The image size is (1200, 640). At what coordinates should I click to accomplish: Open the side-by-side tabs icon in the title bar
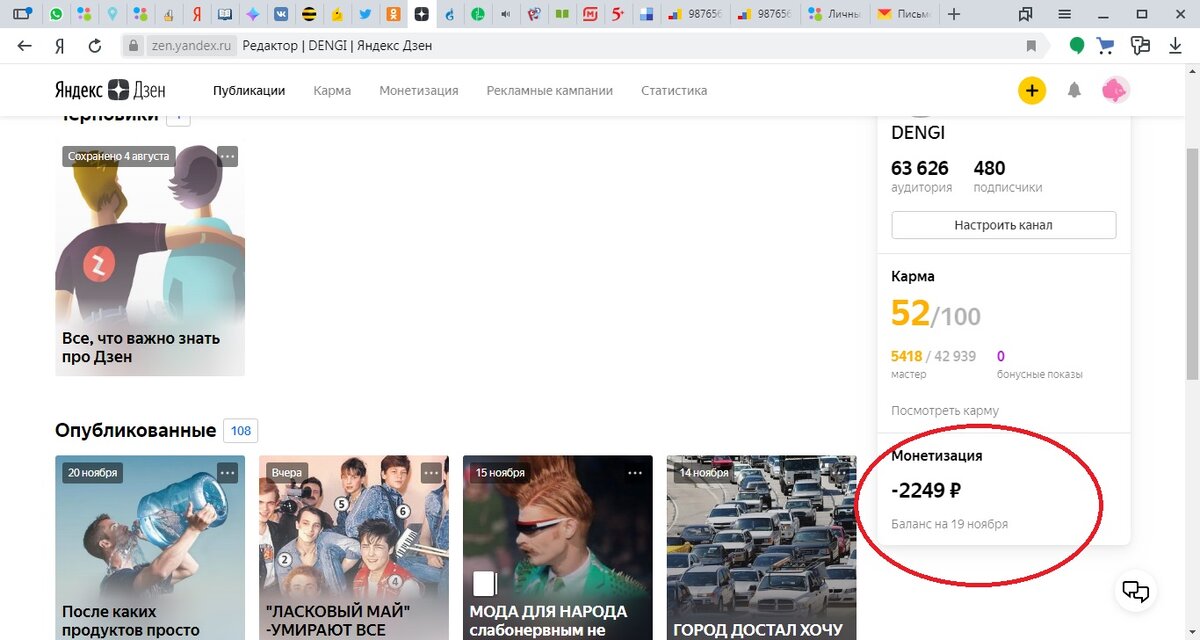(1025, 14)
